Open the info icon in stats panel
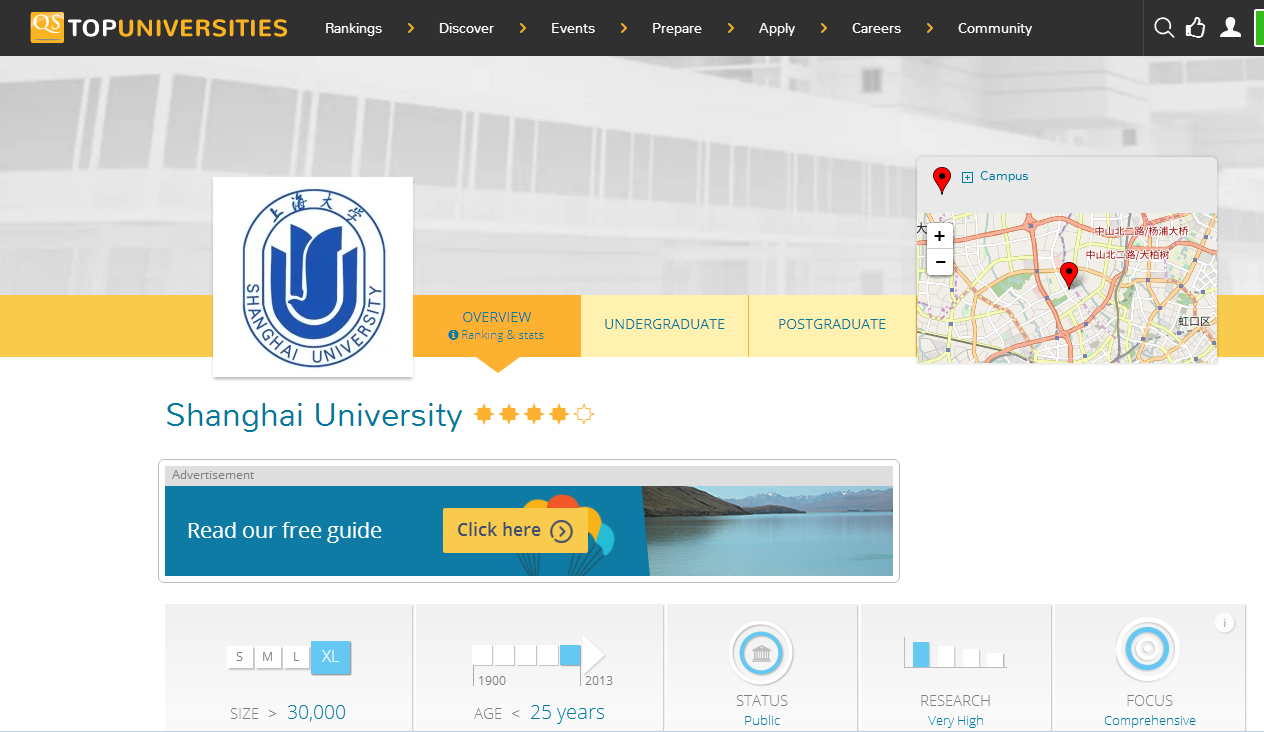 click(x=1225, y=623)
